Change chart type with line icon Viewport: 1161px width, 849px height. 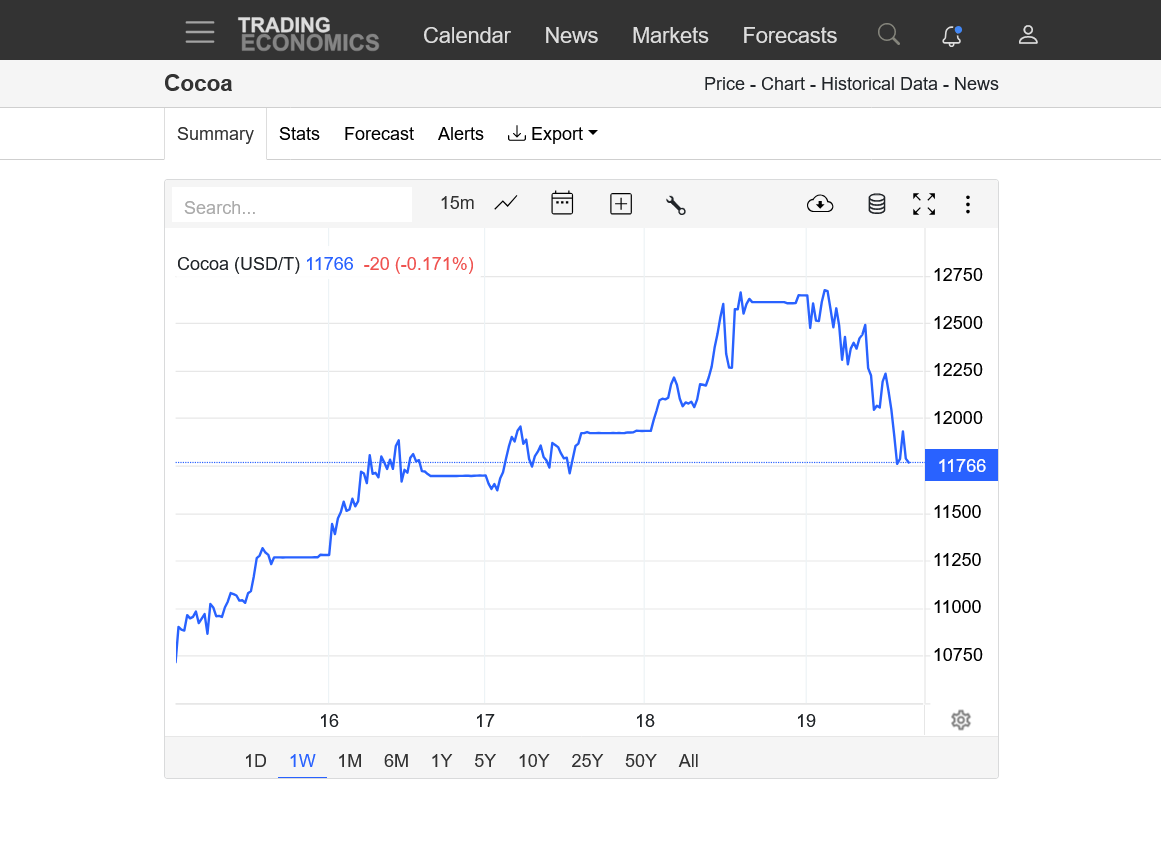pyautogui.click(x=506, y=204)
